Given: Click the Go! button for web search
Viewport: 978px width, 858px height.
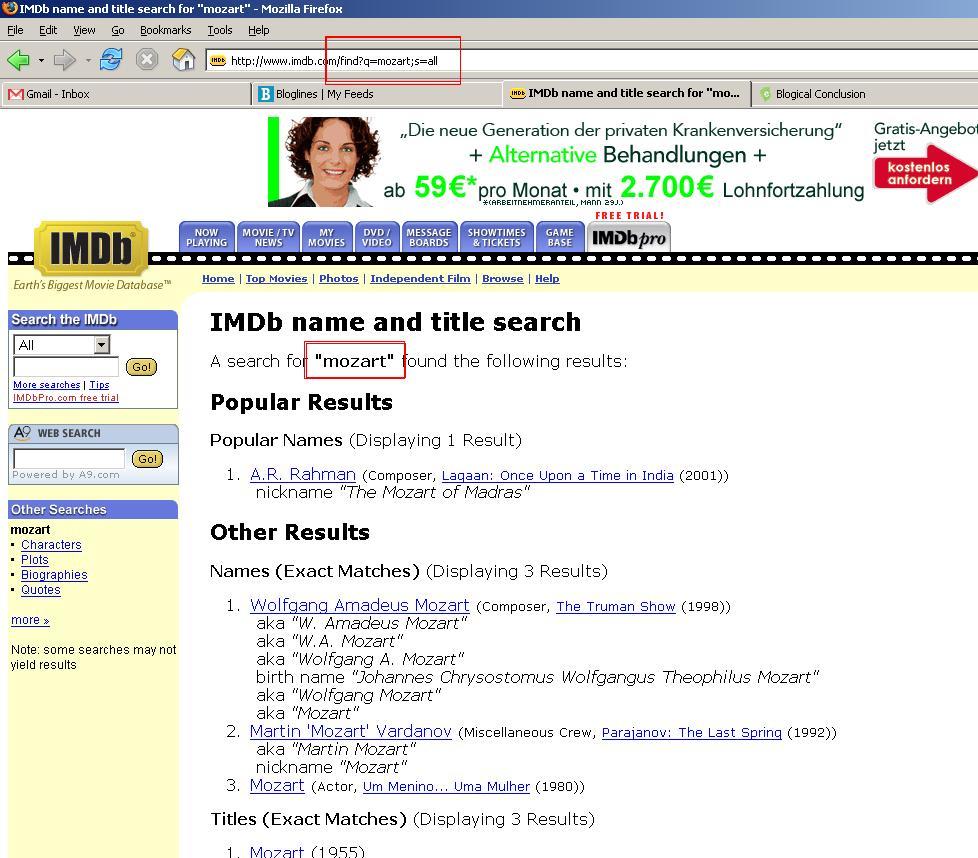Looking at the screenshot, I should [147, 459].
